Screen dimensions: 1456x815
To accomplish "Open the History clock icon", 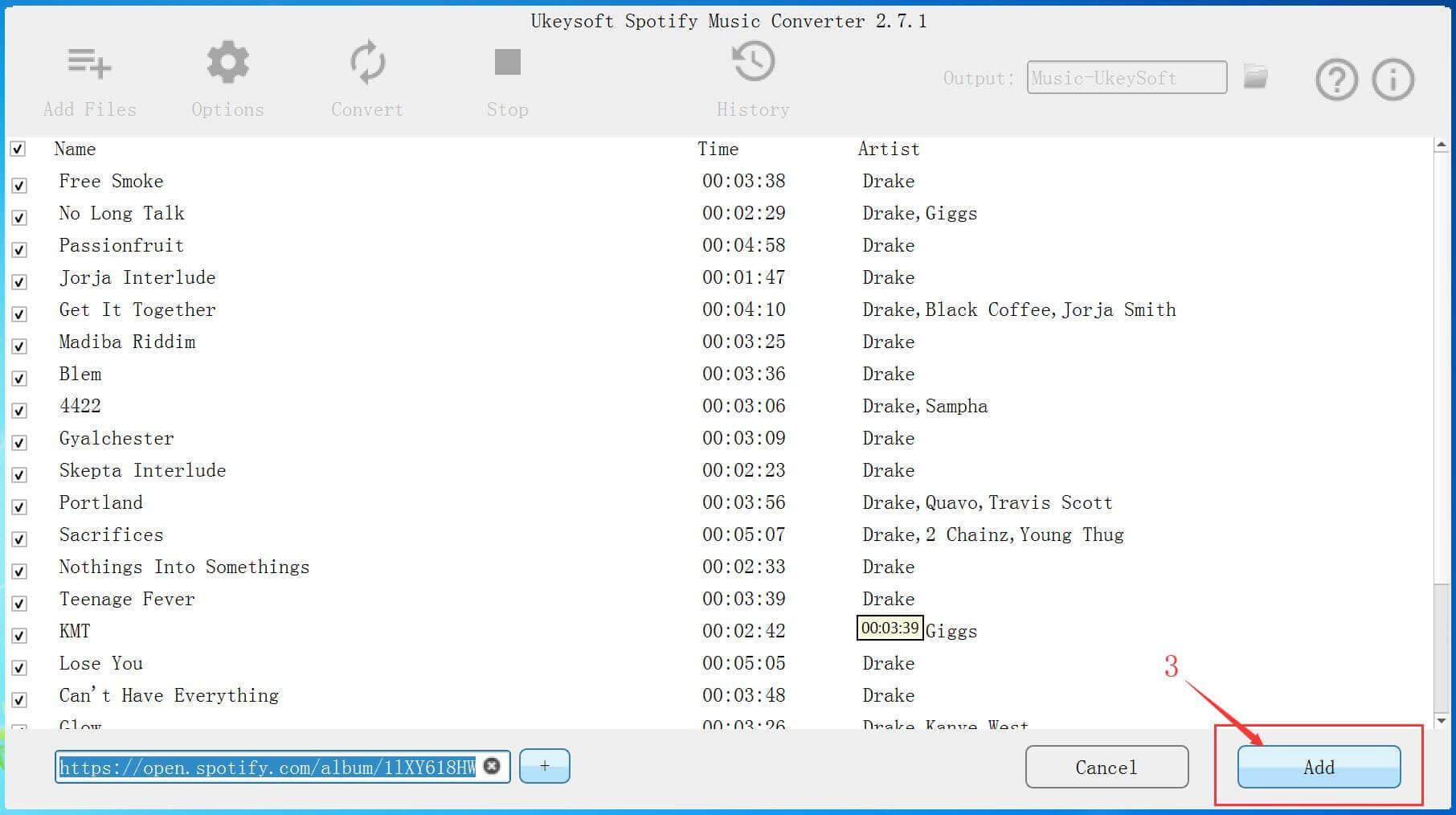I will click(x=753, y=62).
